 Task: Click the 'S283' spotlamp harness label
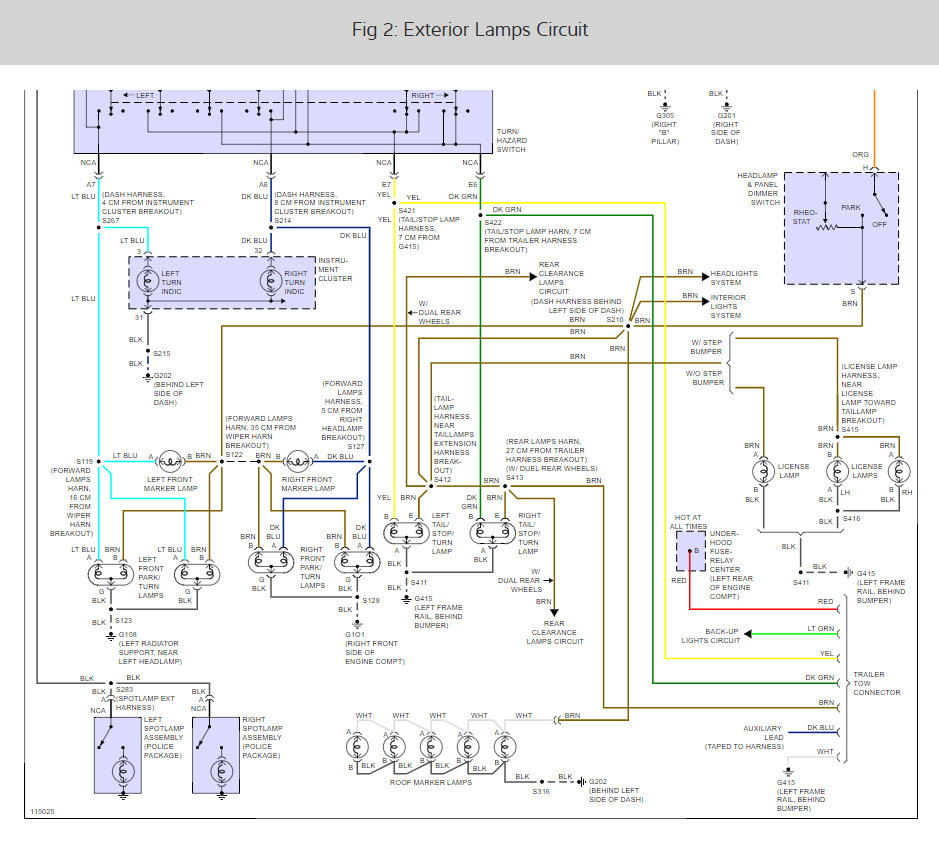[x=125, y=690]
